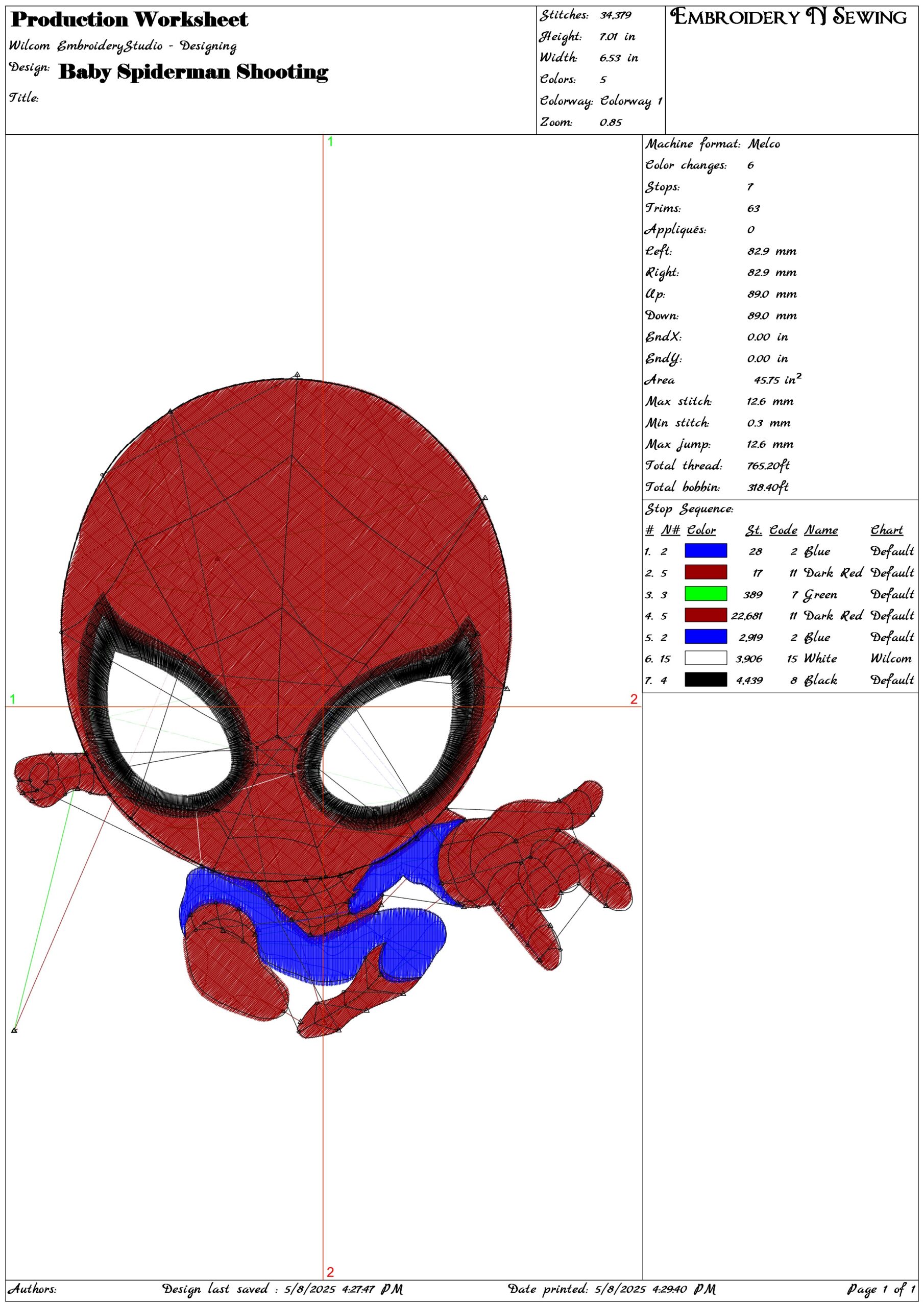Select the stitch count 389 in Green row
Screen dimensions: 924x1307
click(752, 594)
